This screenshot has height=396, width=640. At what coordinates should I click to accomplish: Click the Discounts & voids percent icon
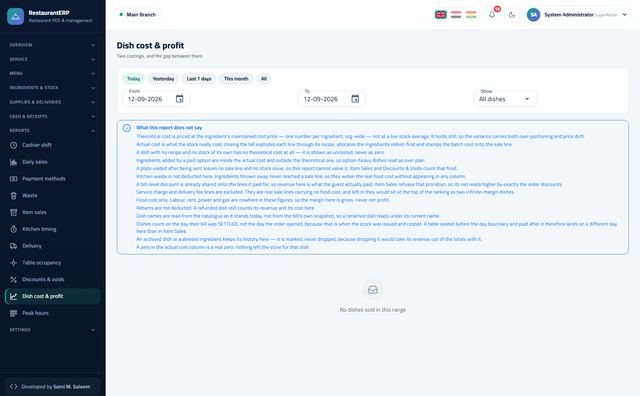tap(13, 280)
